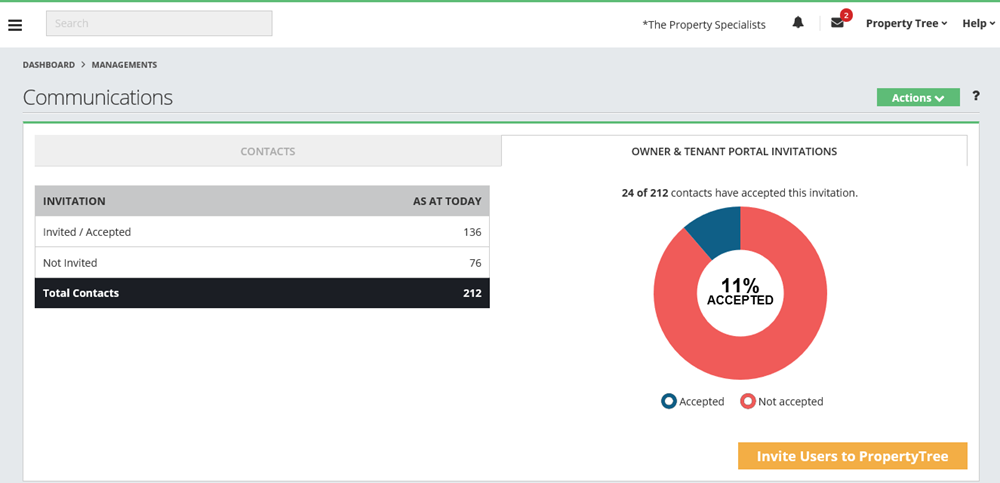1000x483 pixels.
Task: Click the Dashboard breadcrumb link
Action: click(x=48, y=65)
